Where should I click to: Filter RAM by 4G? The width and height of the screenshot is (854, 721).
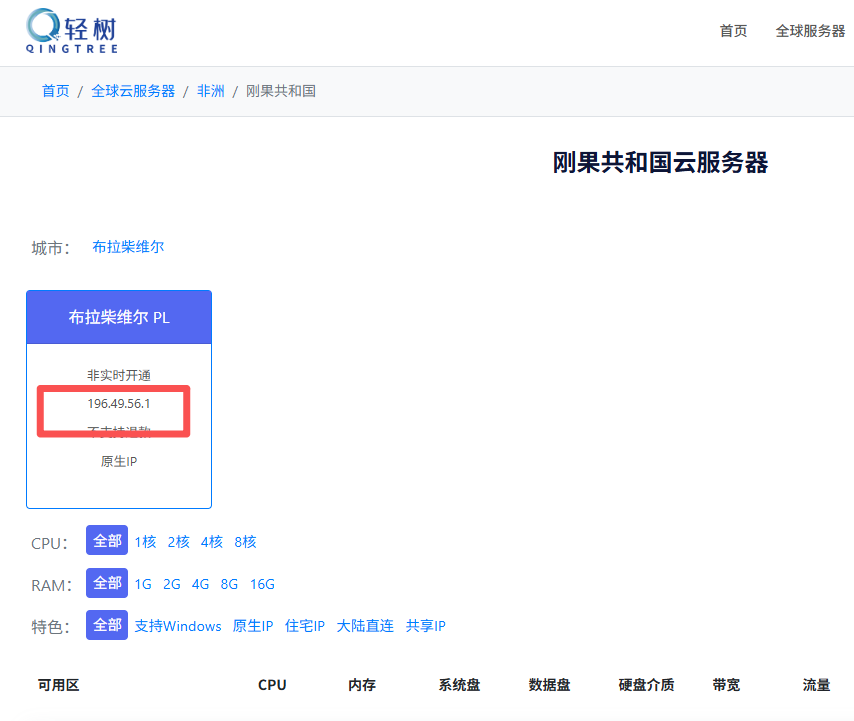[200, 584]
